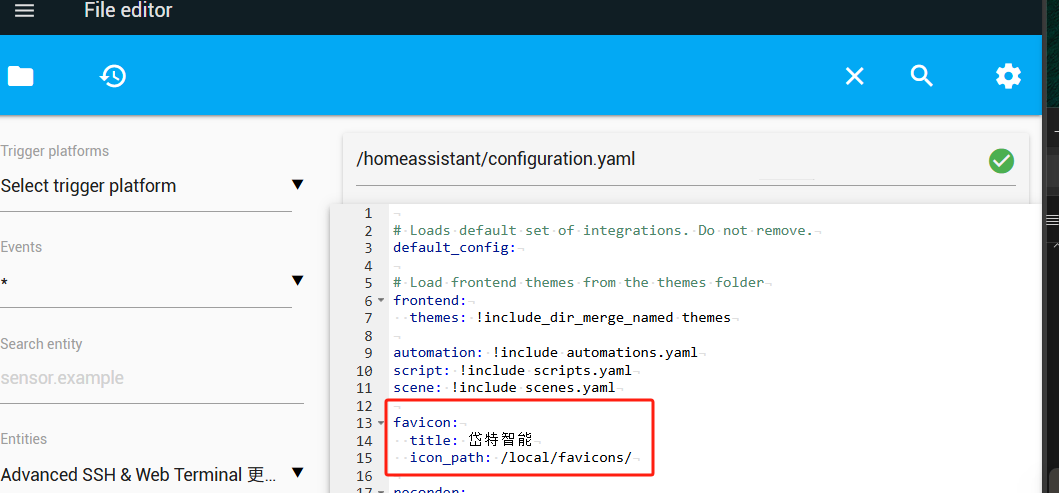This screenshot has height=493, width=1059.
Task: Click line number 9 in gutter
Action: click(x=367, y=353)
